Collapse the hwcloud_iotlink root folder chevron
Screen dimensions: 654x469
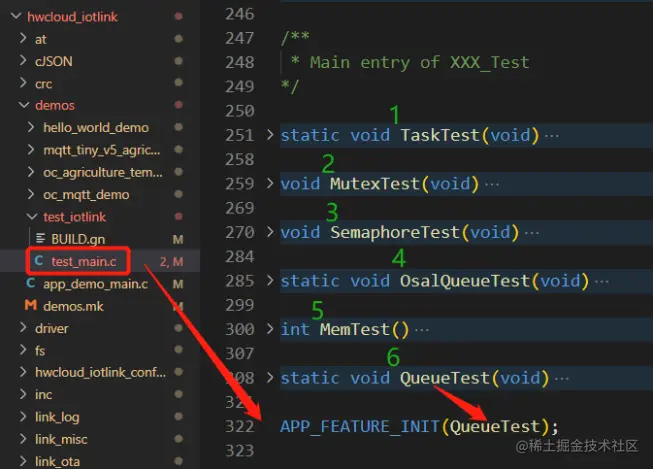[x=16, y=16]
